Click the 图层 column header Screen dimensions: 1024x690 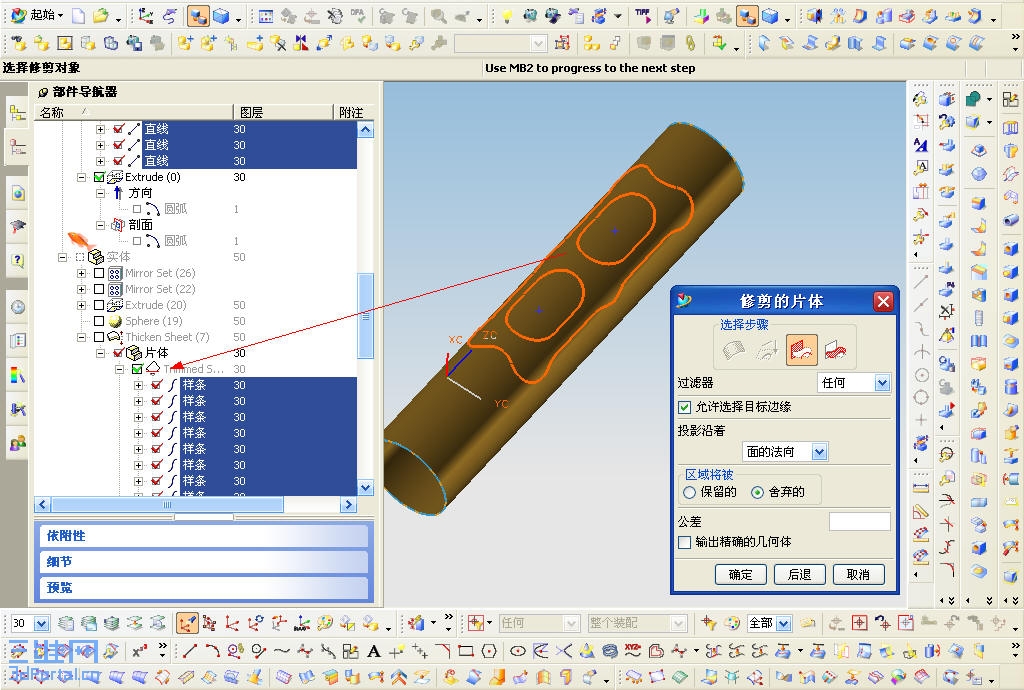[283, 112]
